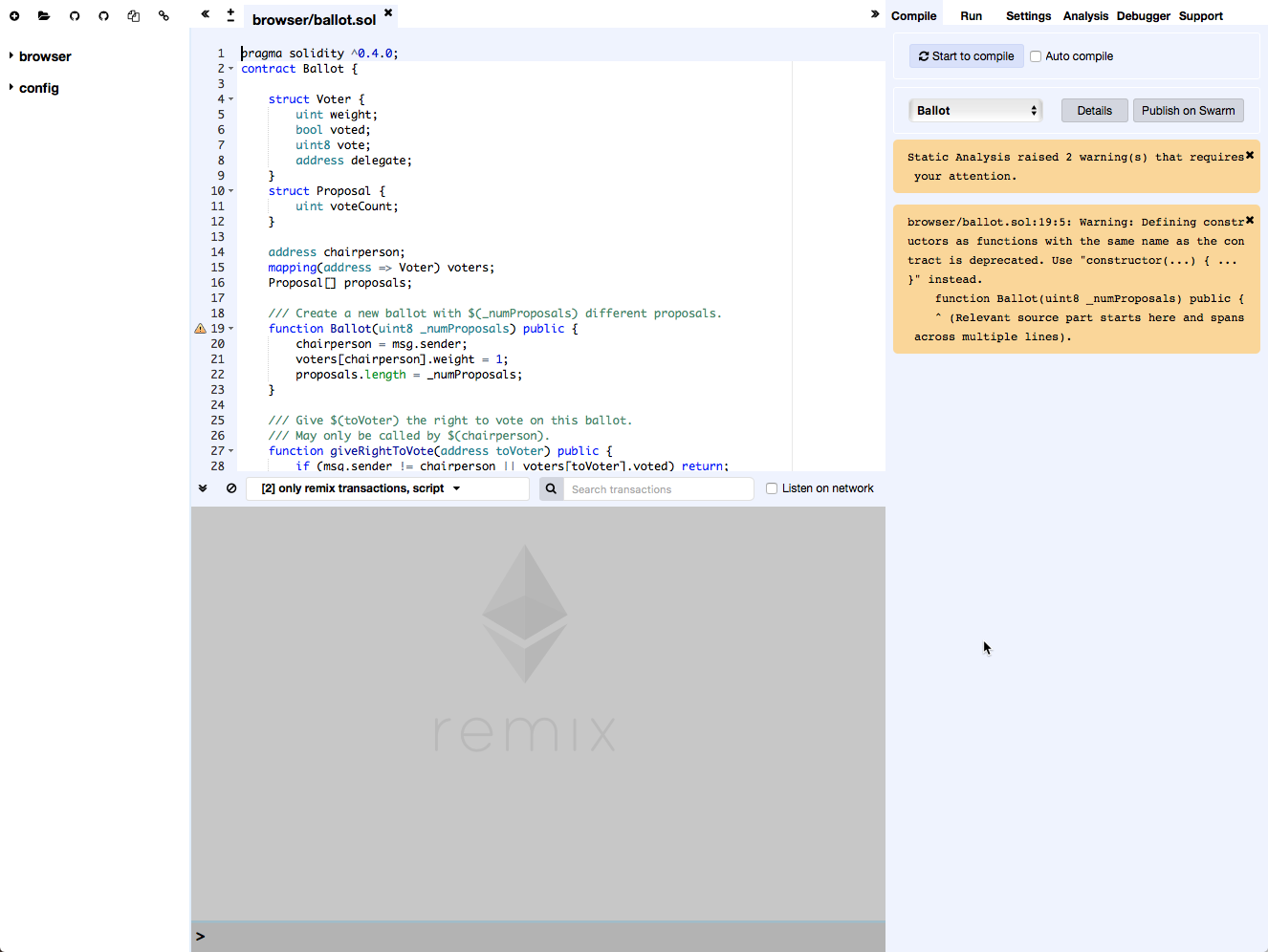Hide the right panel with double-right chevron
The height and width of the screenshot is (952, 1268).
coord(875,14)
